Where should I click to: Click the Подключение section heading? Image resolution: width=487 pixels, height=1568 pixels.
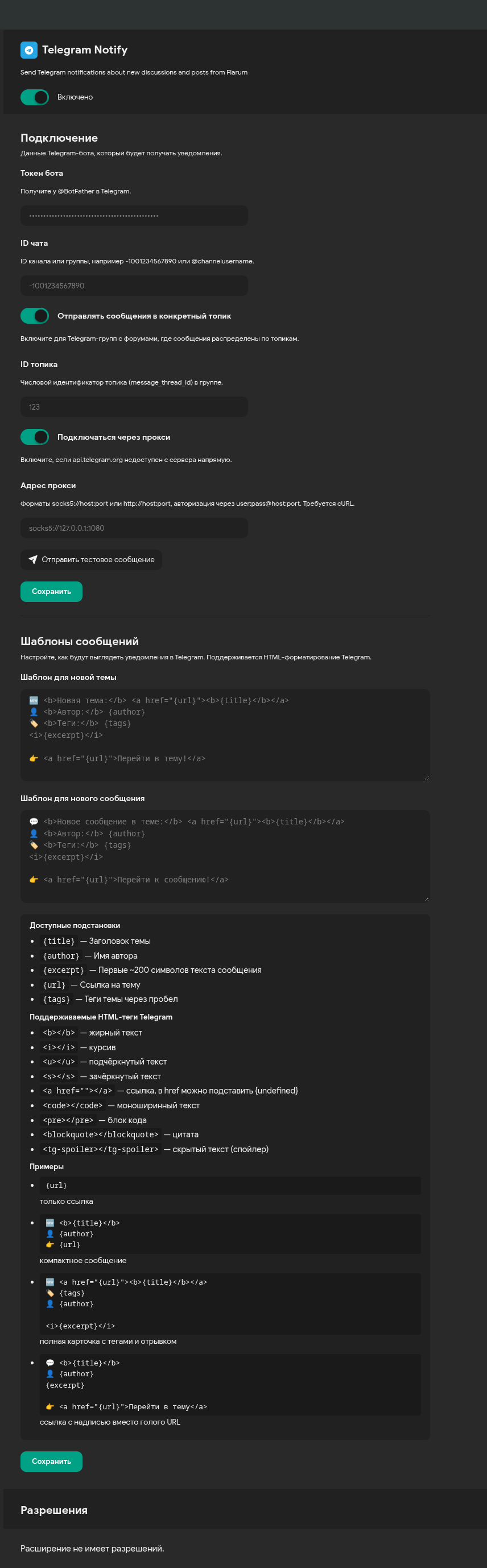click(59, 138)
